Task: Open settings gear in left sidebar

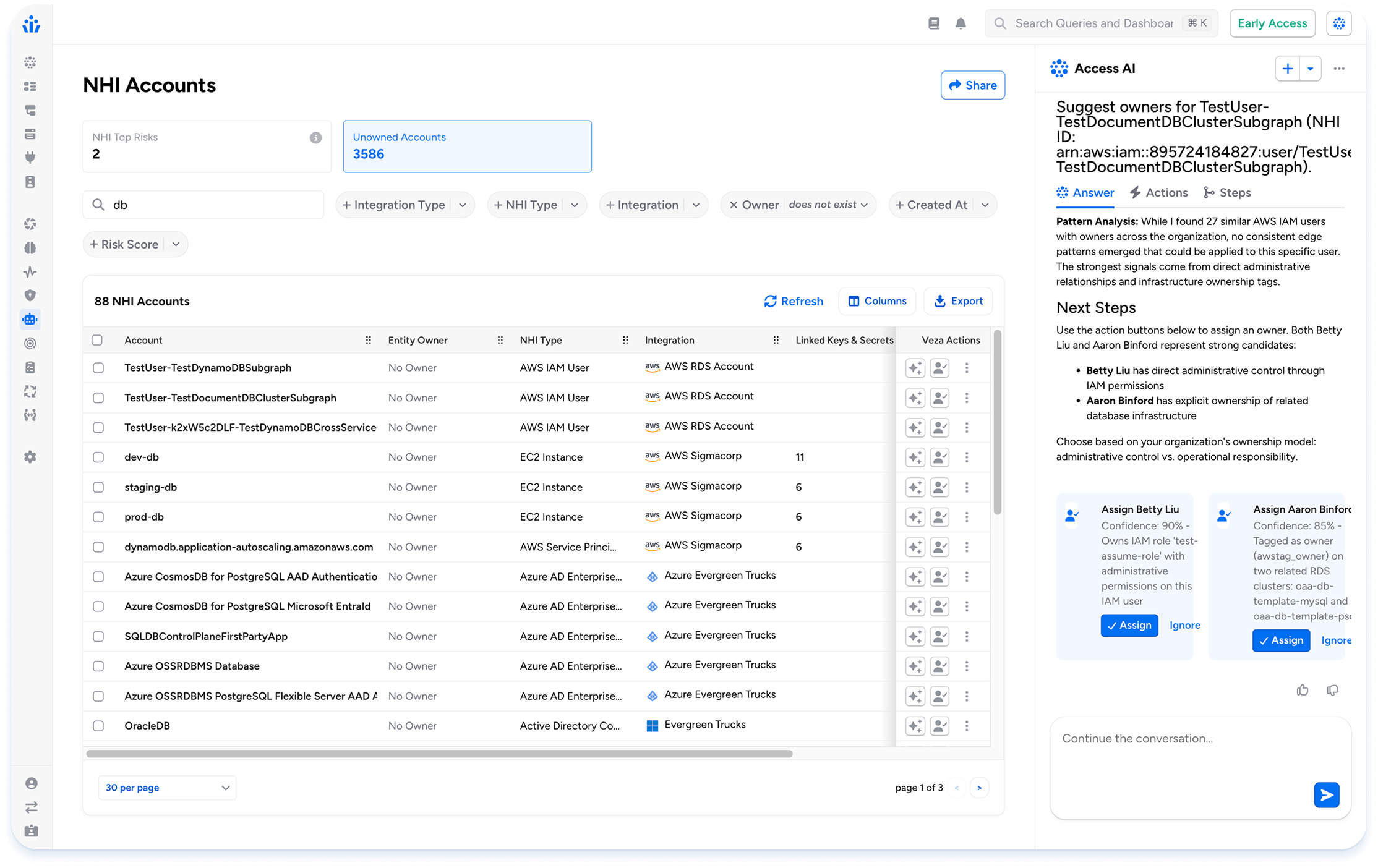Action: click(x=30, y=457)
